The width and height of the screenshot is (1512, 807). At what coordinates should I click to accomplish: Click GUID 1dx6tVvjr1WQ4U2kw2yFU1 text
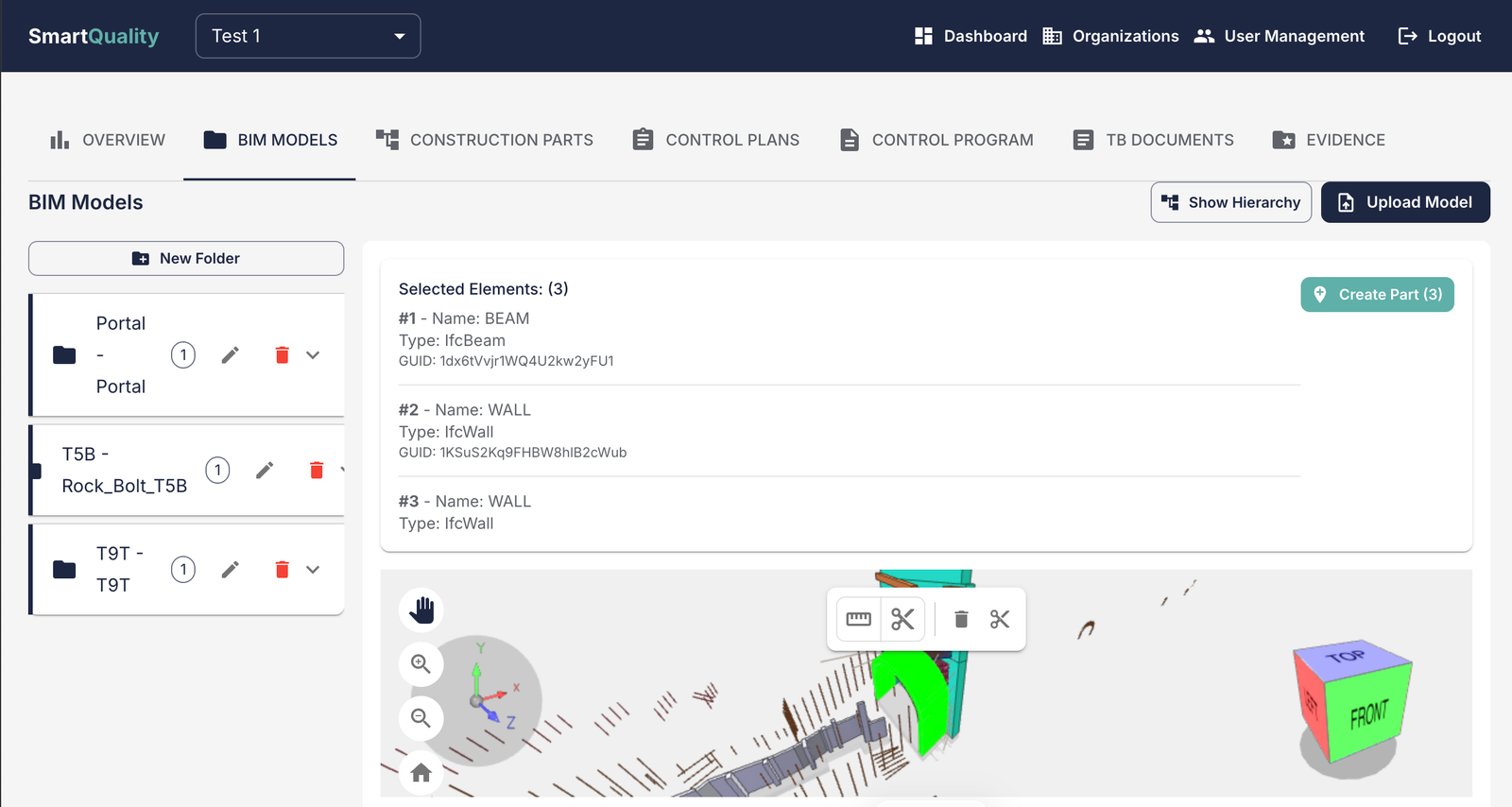[x=507, y=361]
